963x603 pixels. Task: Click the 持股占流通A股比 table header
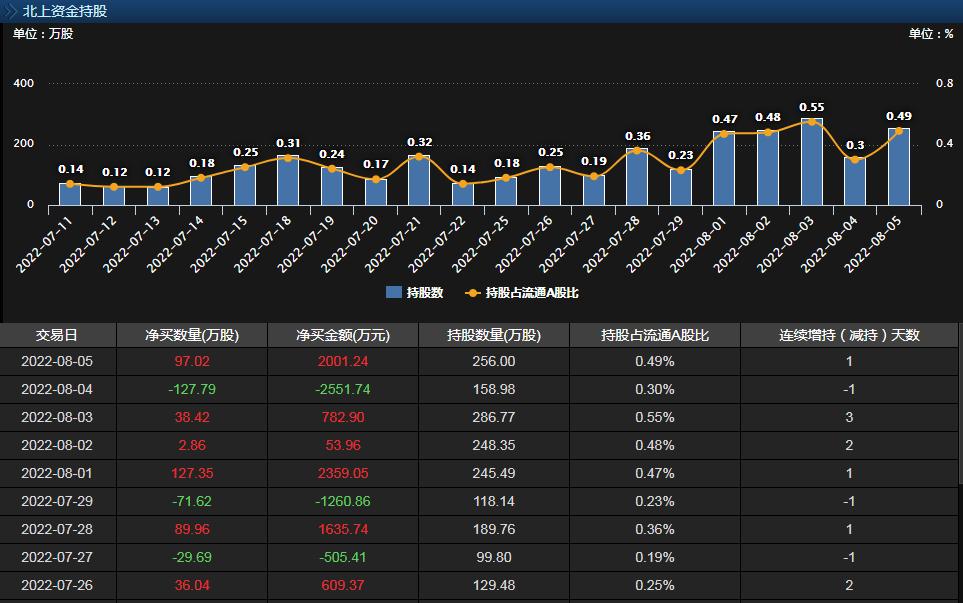pos(654,335)
